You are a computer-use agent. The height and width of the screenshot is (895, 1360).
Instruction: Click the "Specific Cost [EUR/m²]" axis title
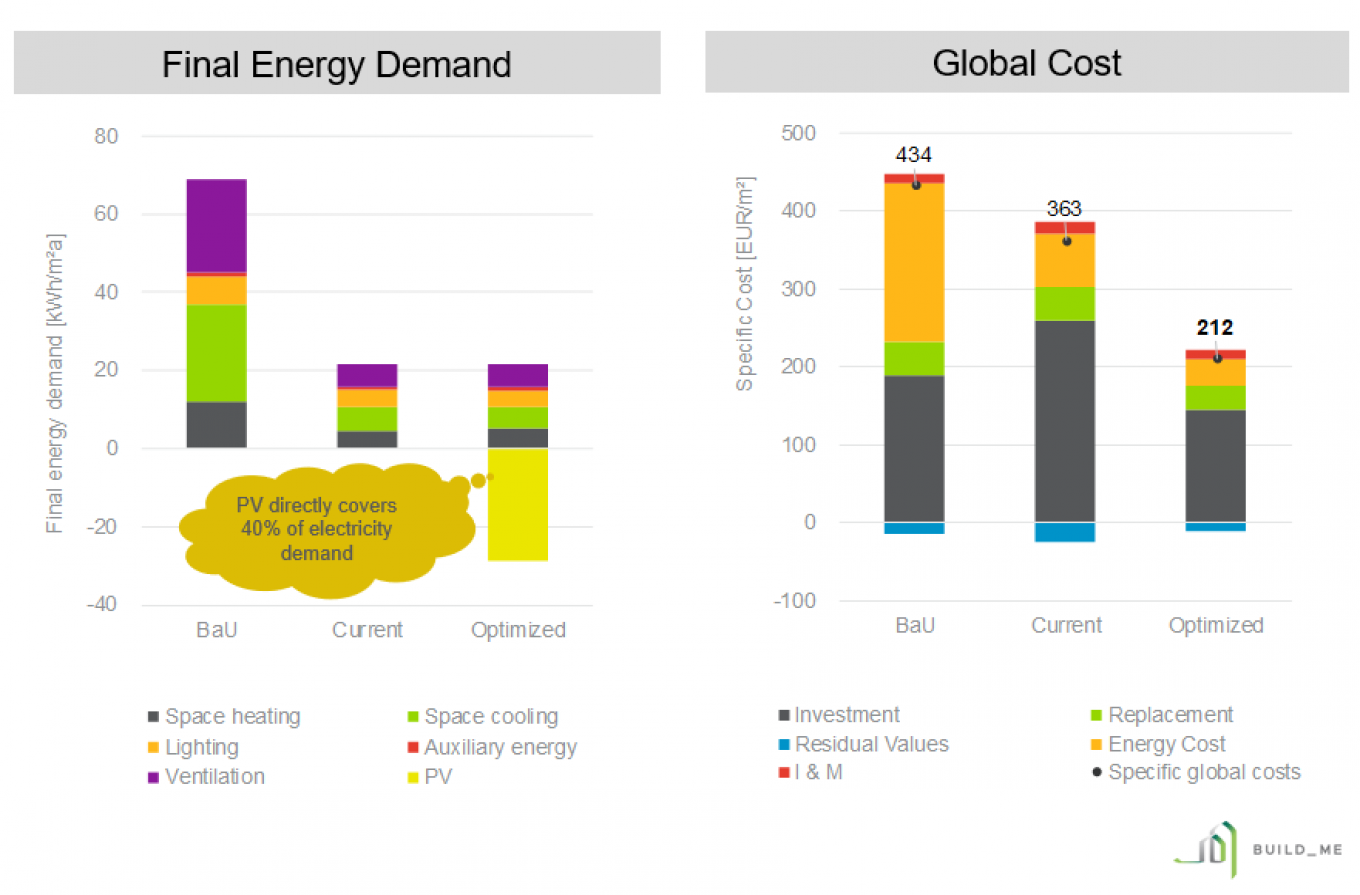745,283
